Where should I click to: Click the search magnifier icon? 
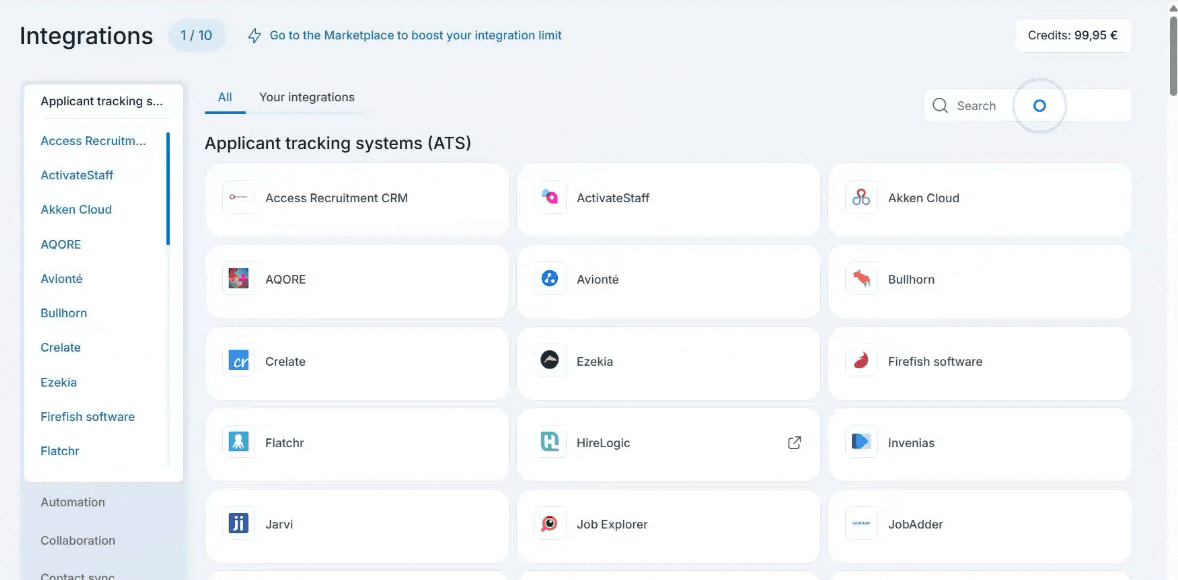tap(940, 105)
